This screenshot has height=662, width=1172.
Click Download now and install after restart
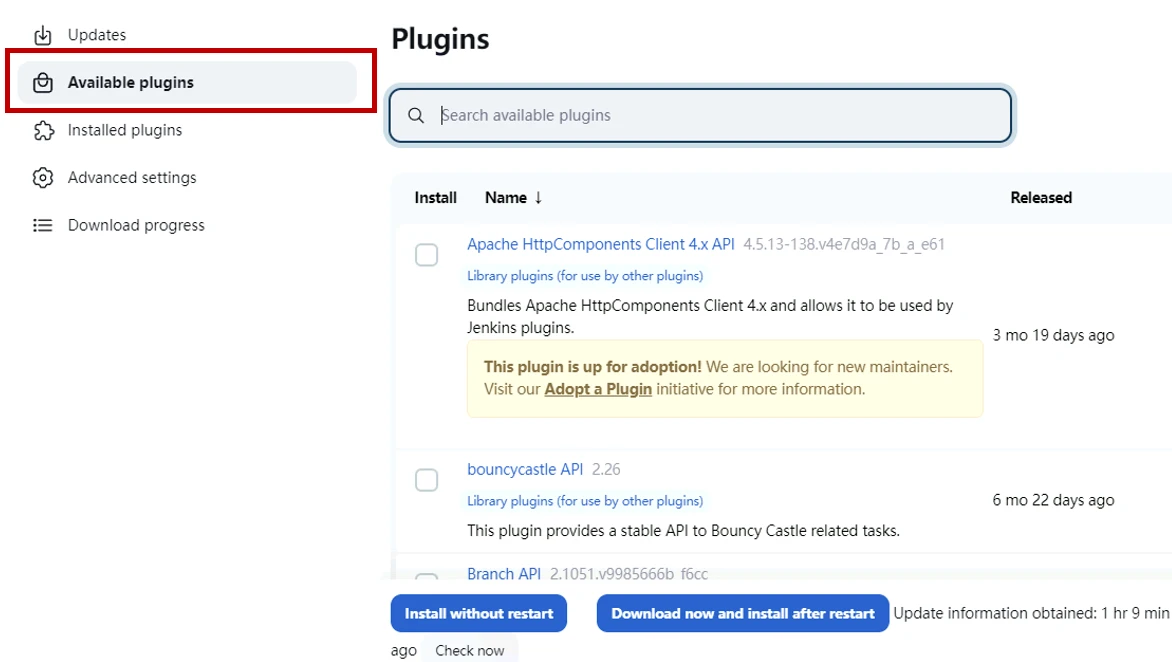tap(743, 614)
